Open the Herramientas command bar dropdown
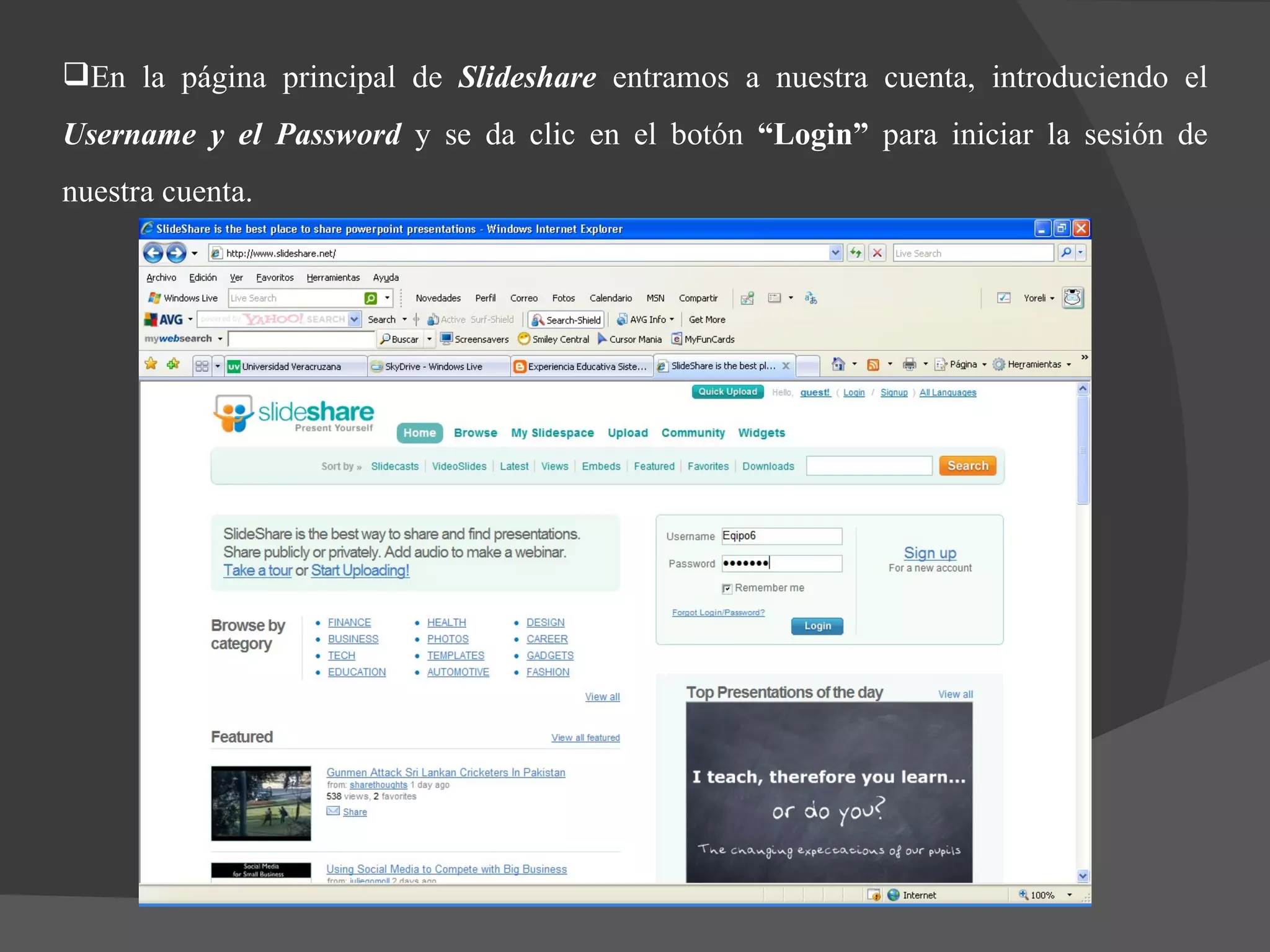Screen dimensions: 1270x952 (1068, 364)
